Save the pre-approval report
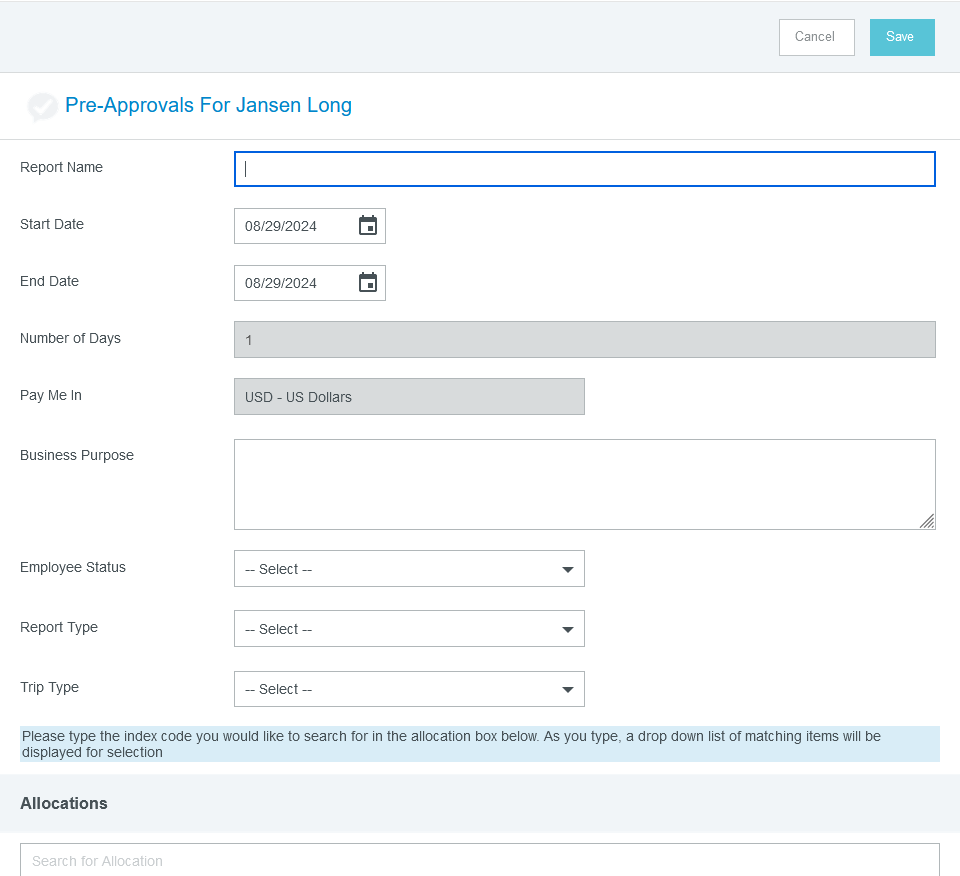 tap(902, 37)
